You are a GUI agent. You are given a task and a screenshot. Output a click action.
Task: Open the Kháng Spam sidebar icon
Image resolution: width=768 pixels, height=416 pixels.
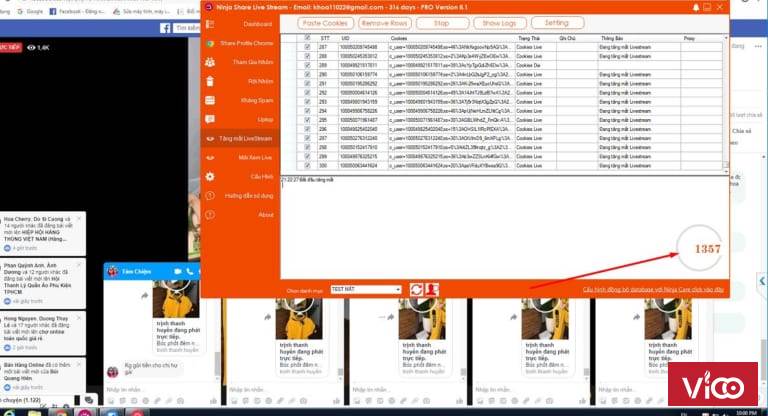coord(210,100)
